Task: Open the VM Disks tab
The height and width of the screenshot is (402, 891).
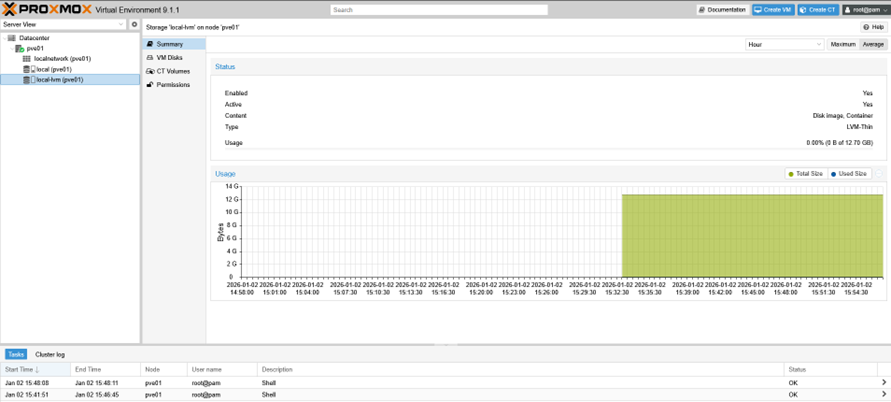Action: click(174, 57)
